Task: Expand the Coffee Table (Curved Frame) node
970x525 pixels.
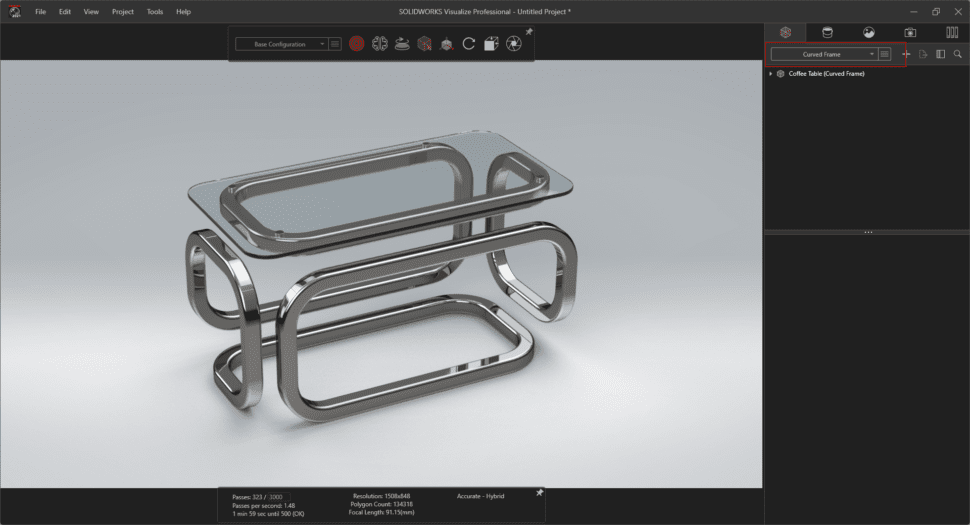Action: coord(771,74)
